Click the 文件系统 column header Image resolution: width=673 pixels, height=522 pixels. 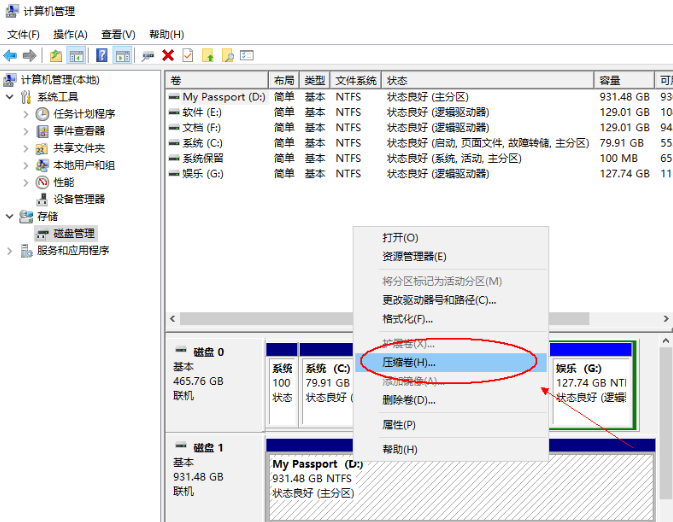pyautogui.click(x=355, y=80)
